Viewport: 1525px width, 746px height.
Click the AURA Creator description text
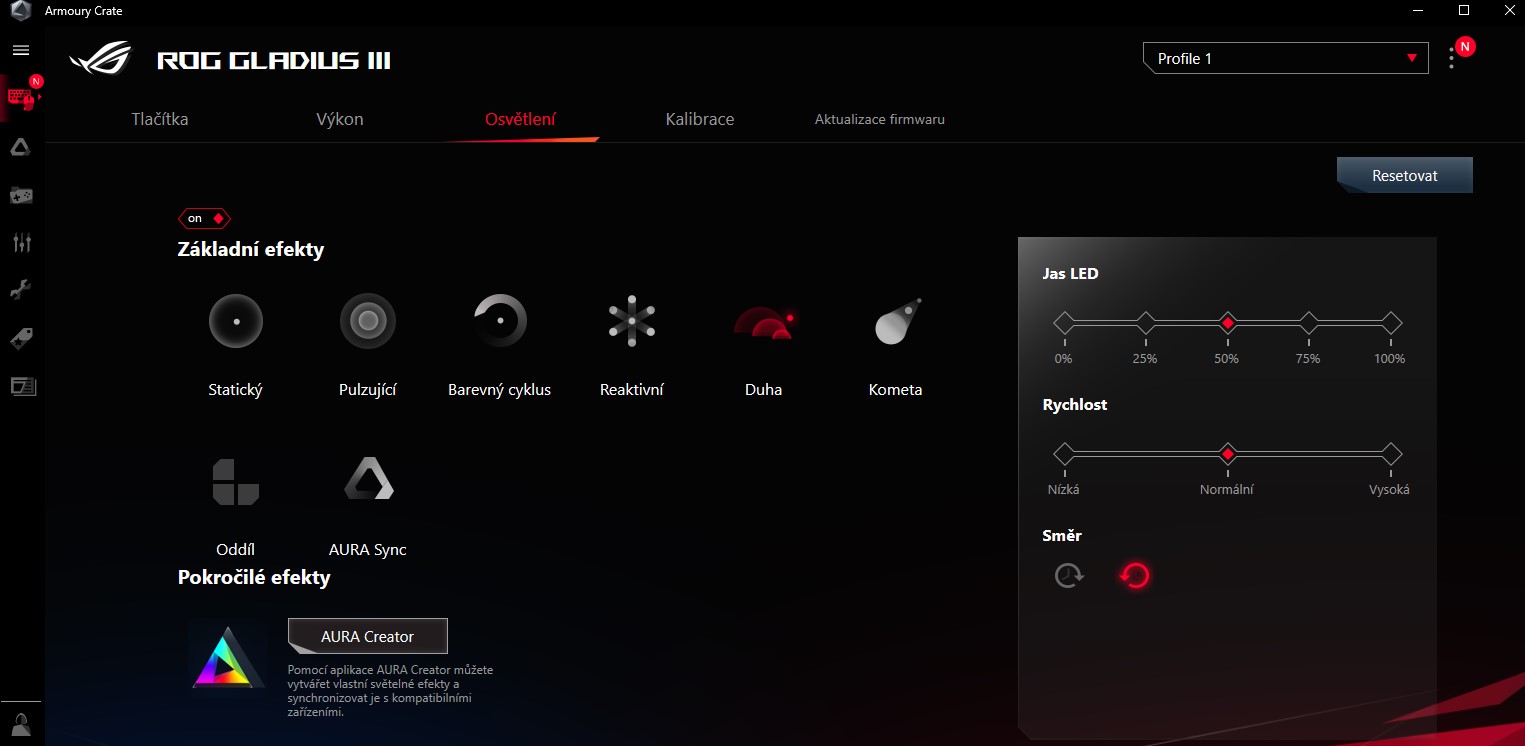(x=390, y=691)
